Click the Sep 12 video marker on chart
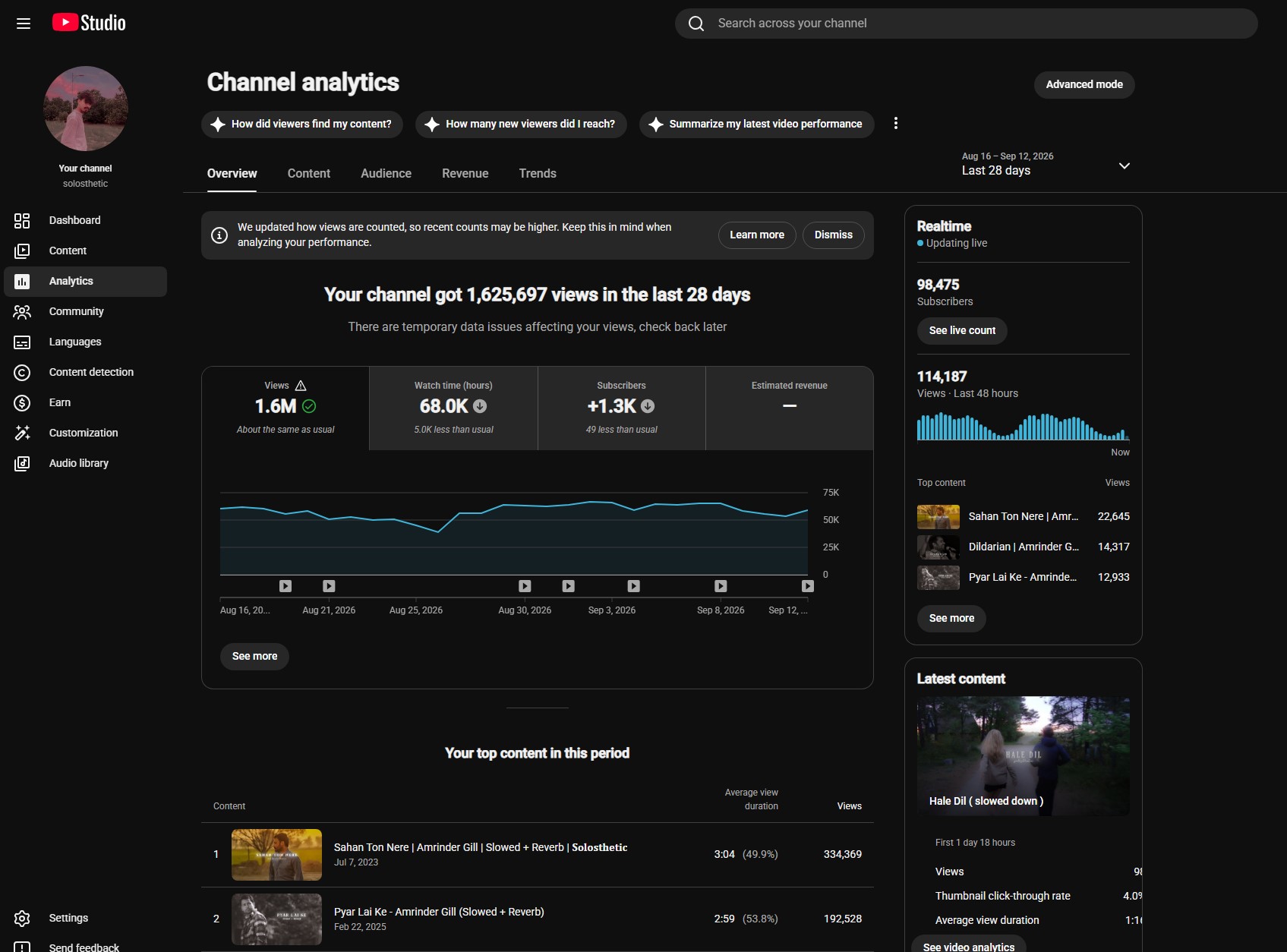Viewport: 1287px width, 952px height. [808, 586]
